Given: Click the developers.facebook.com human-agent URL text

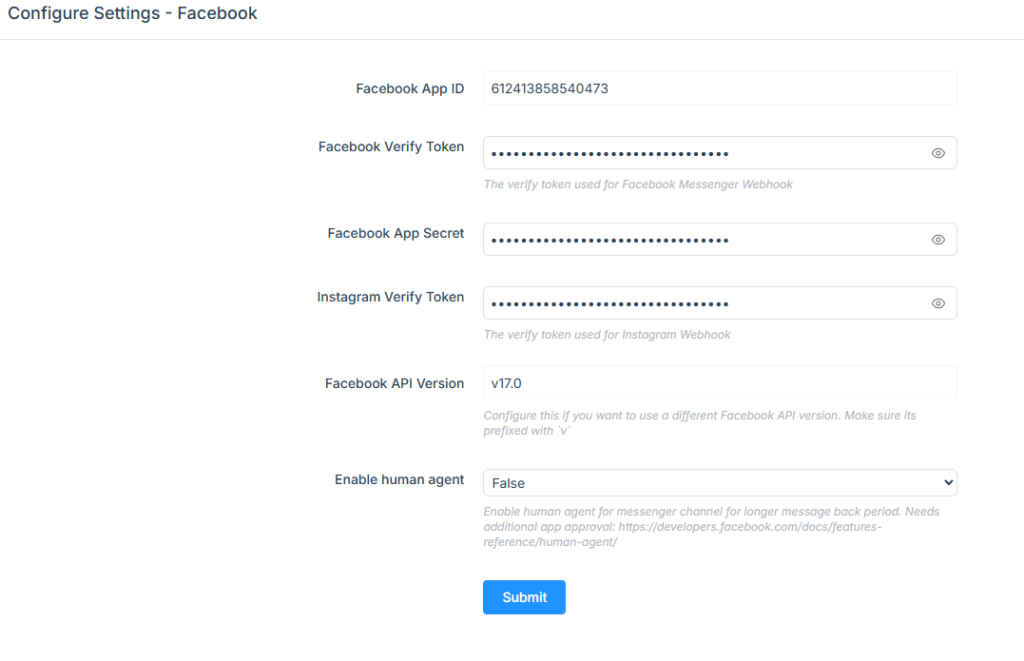Looking at the screenshot, I should [x=682, y=534].
